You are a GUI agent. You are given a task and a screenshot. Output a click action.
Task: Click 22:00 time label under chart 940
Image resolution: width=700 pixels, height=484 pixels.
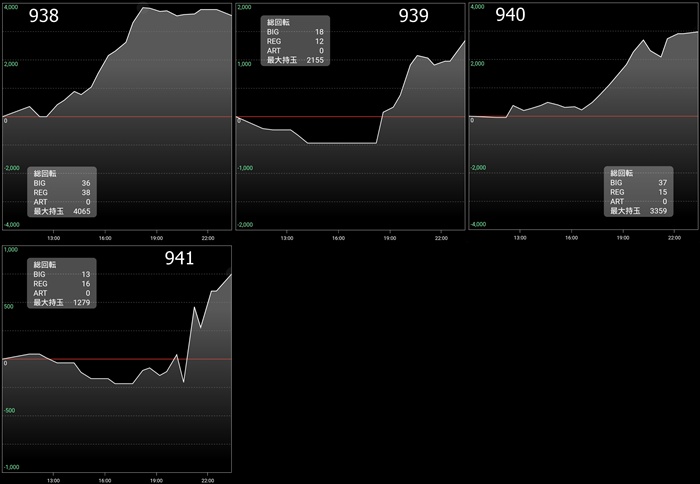674,238
